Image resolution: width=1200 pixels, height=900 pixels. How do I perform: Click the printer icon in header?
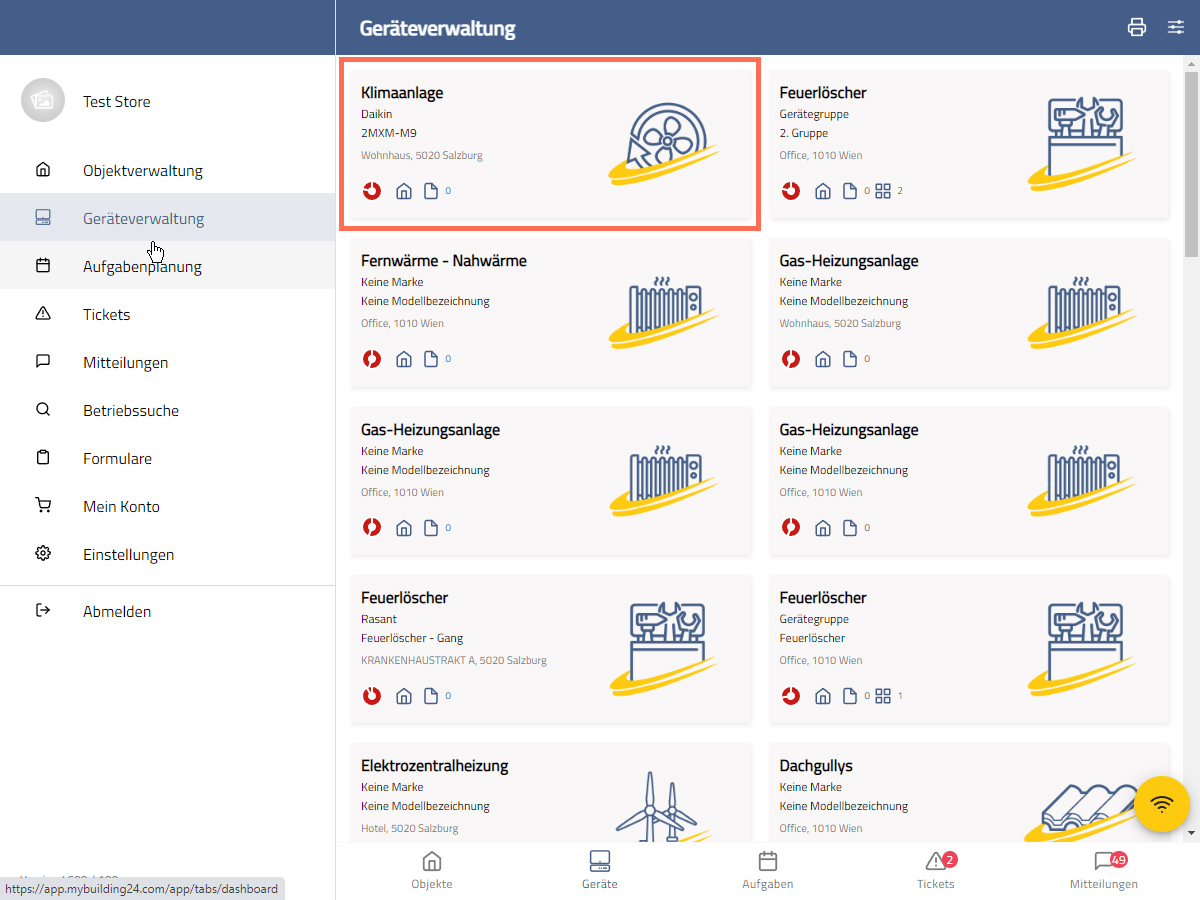pos(1136,27)
